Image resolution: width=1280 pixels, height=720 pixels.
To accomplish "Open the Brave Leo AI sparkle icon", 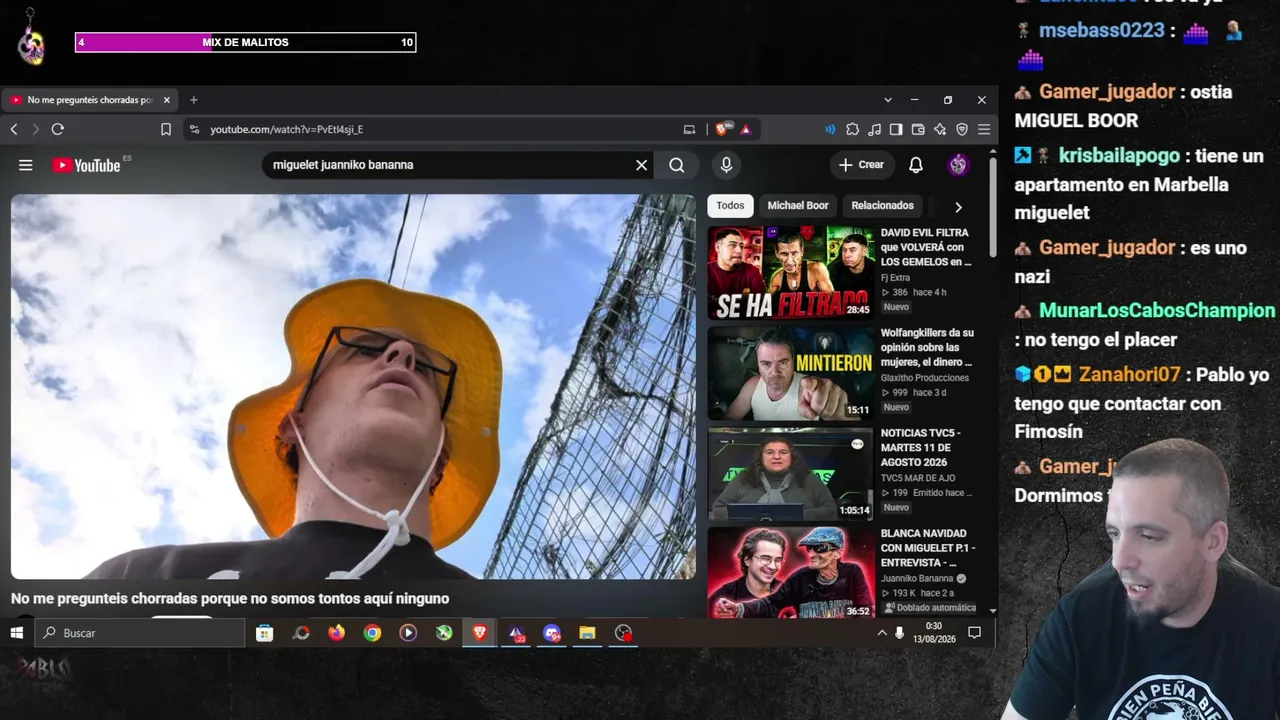I will coord(940,129).
